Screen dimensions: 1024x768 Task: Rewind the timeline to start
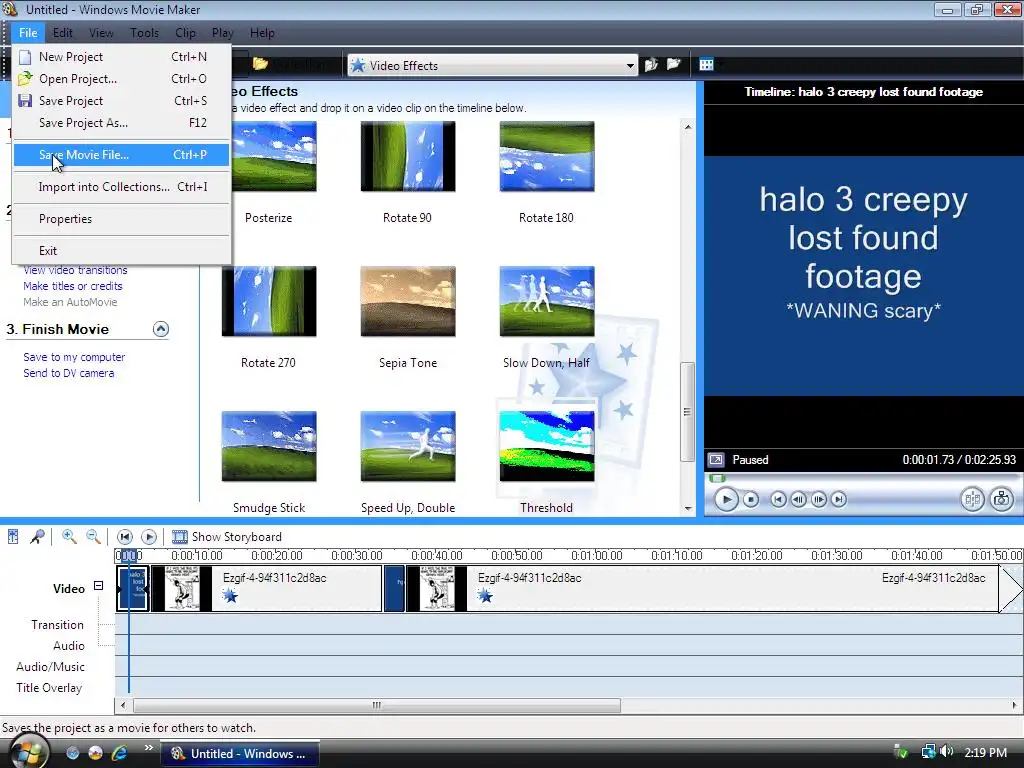coord(124,537)
